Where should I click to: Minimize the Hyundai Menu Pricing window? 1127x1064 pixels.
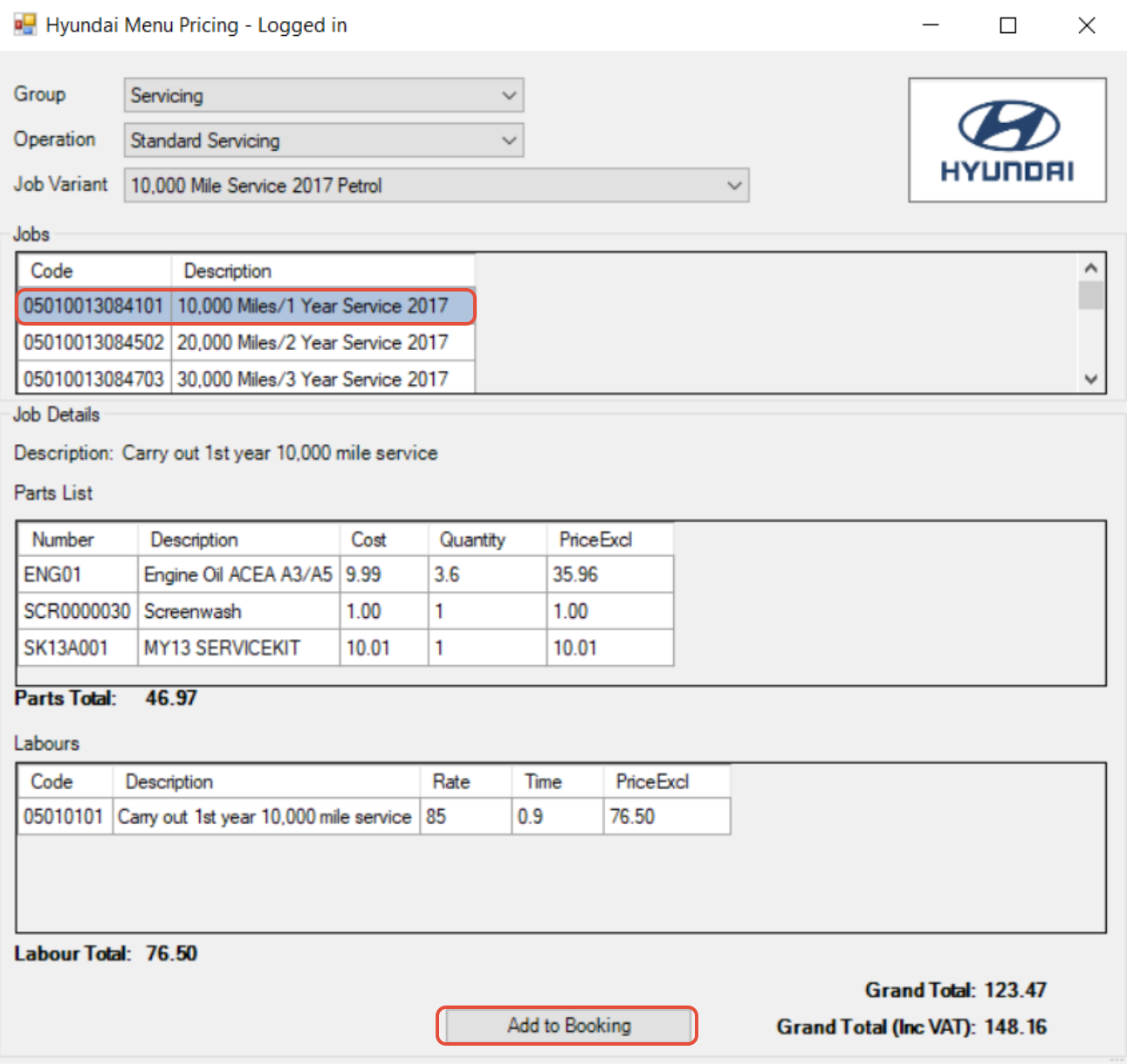(931, 24)
